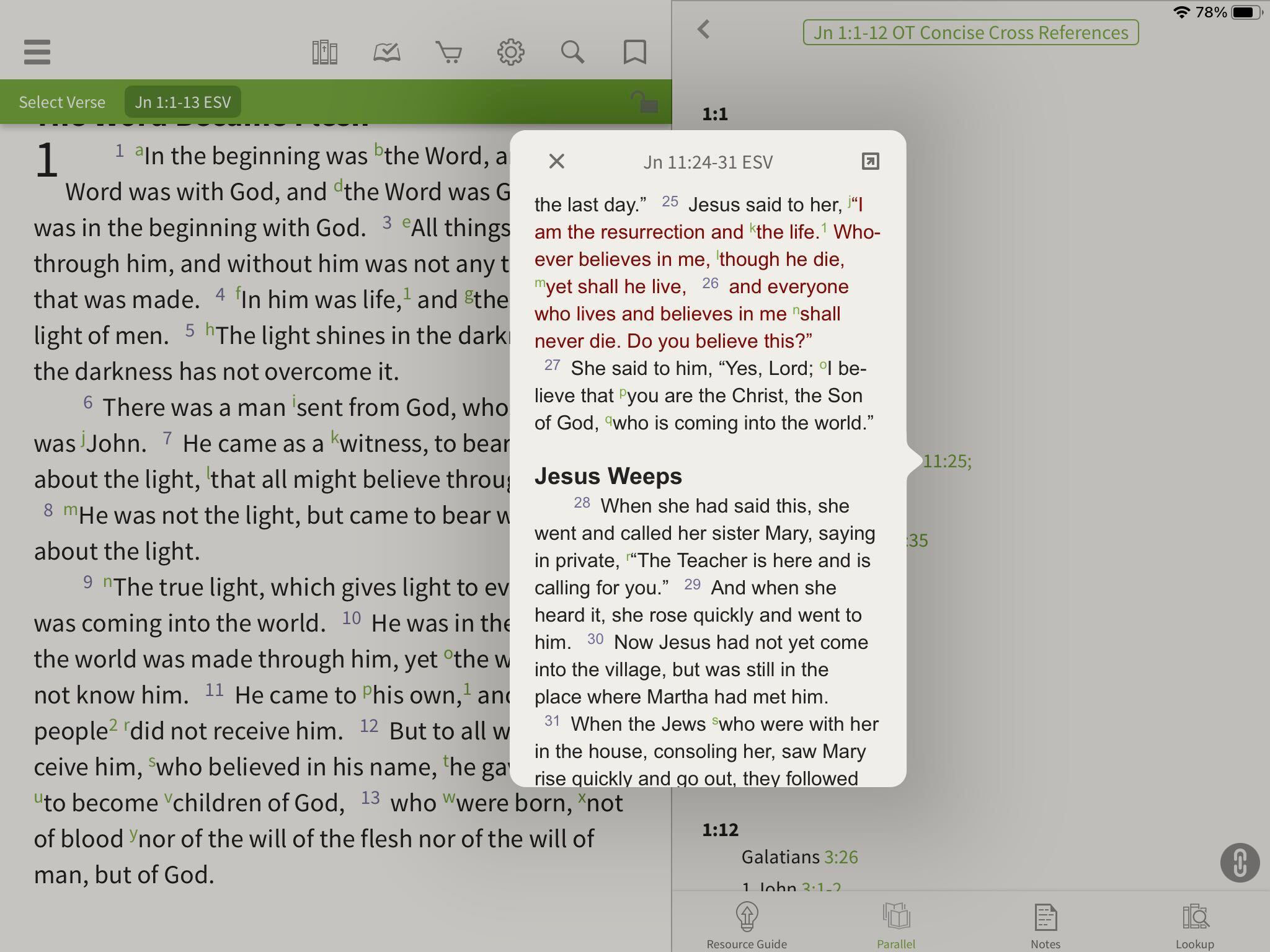Tap verse number 6 in main text
The image size is (1270, 952).
[88, 402]
